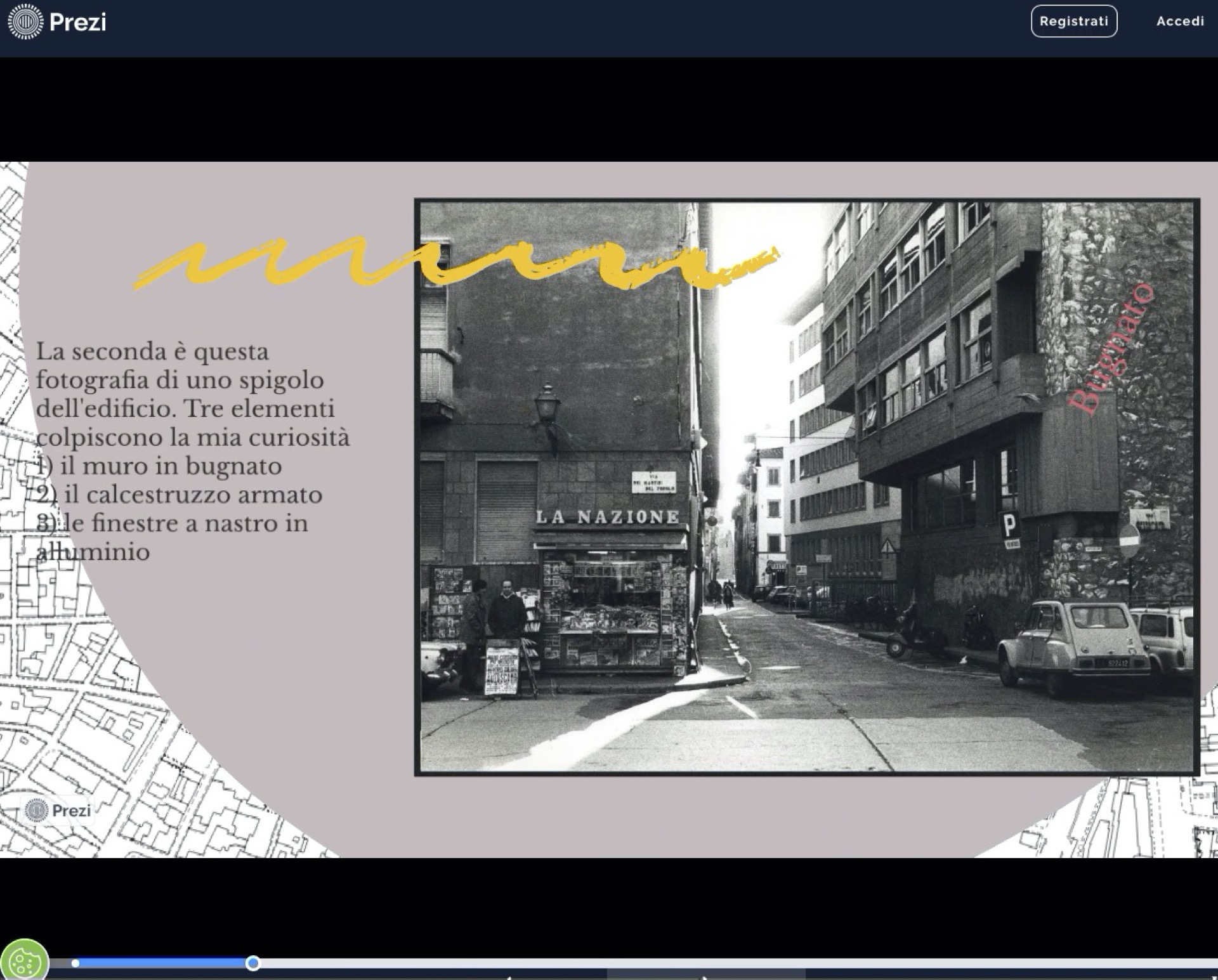Click the street photograph with La Nazione kiosk
Screen dimensions: 1218x980
807,487
